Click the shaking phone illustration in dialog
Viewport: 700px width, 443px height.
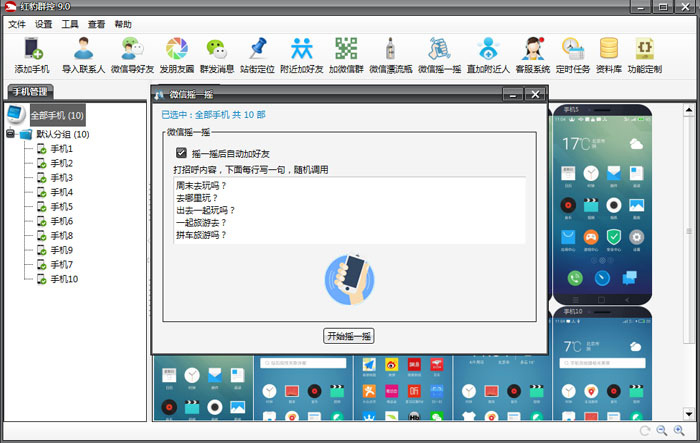(349, 280)
